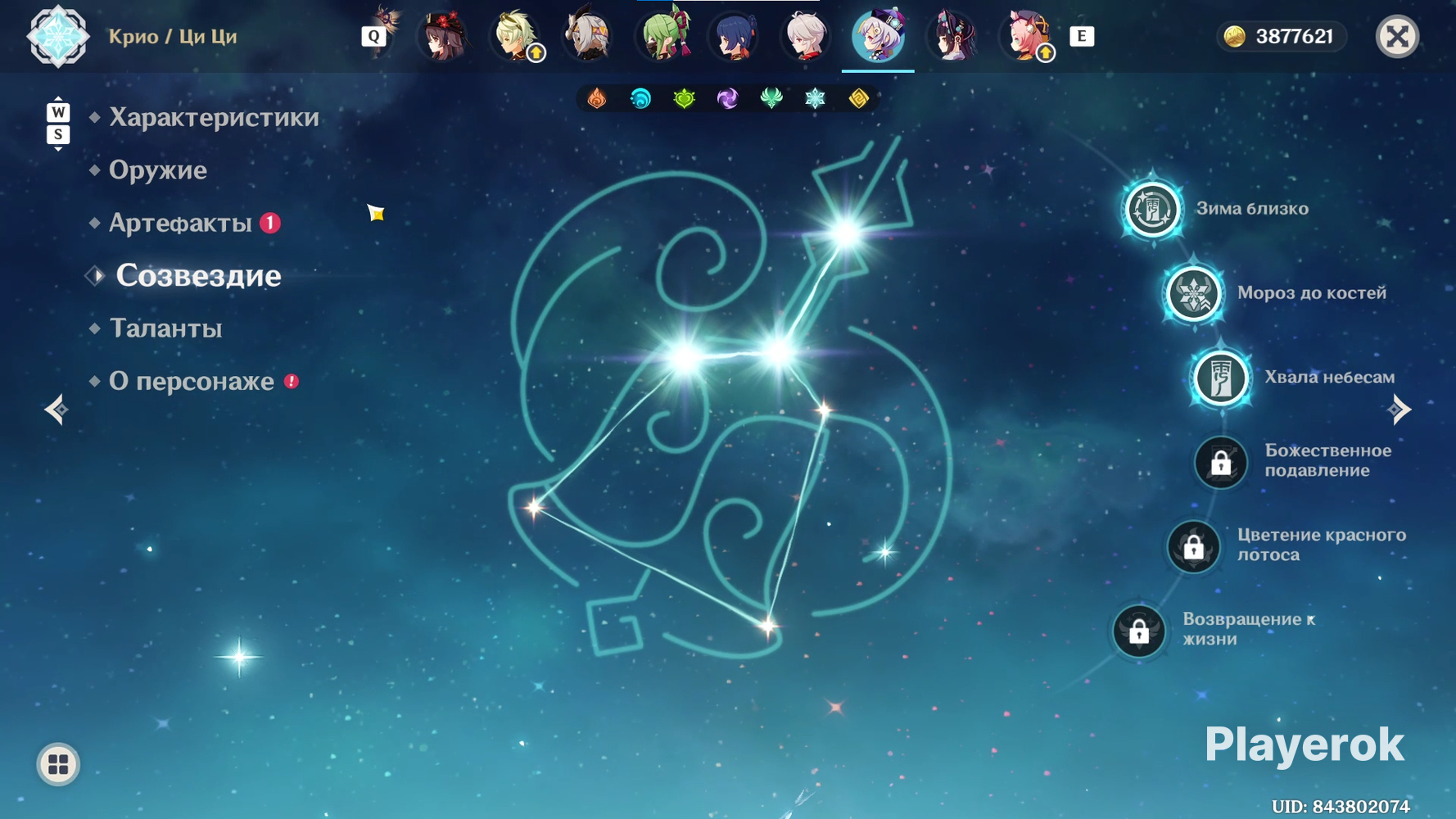The width and height of the screenshot is (1456, 819).
Task: Click the Q previous-character key
Action: click(x=373, y=36)
